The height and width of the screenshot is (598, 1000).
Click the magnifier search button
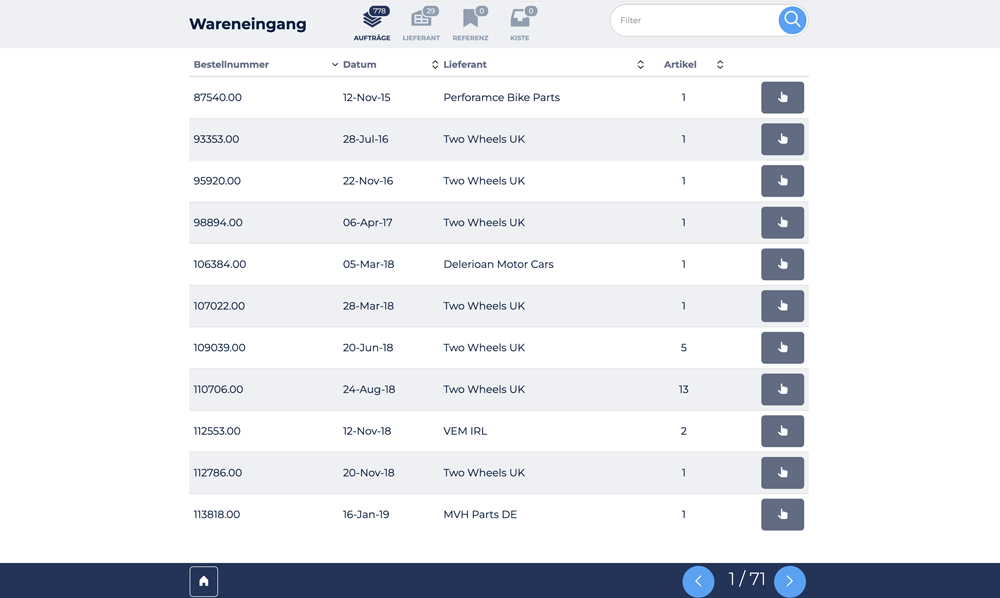click(792, 20)
